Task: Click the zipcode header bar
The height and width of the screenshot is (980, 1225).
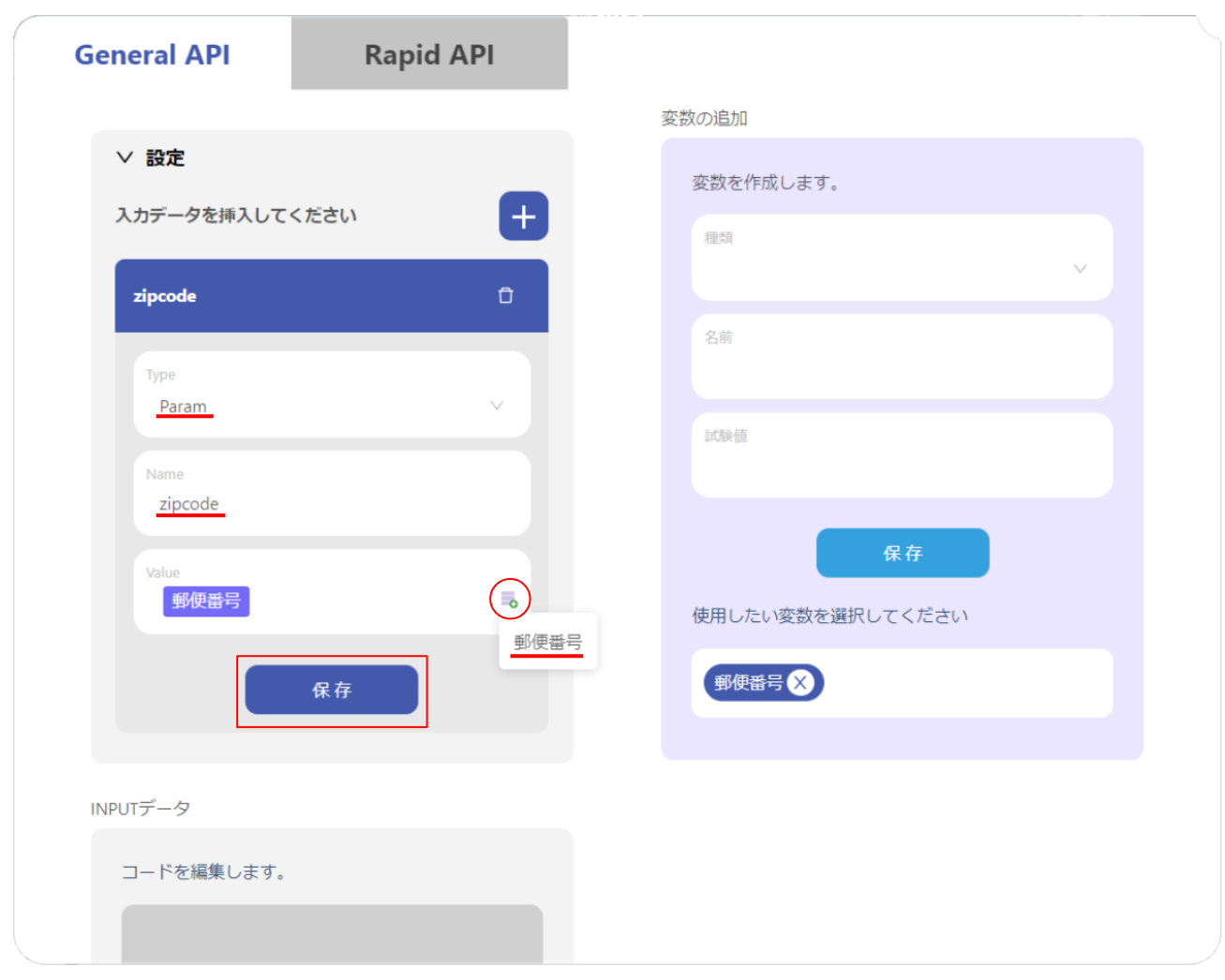Action: 331,296
